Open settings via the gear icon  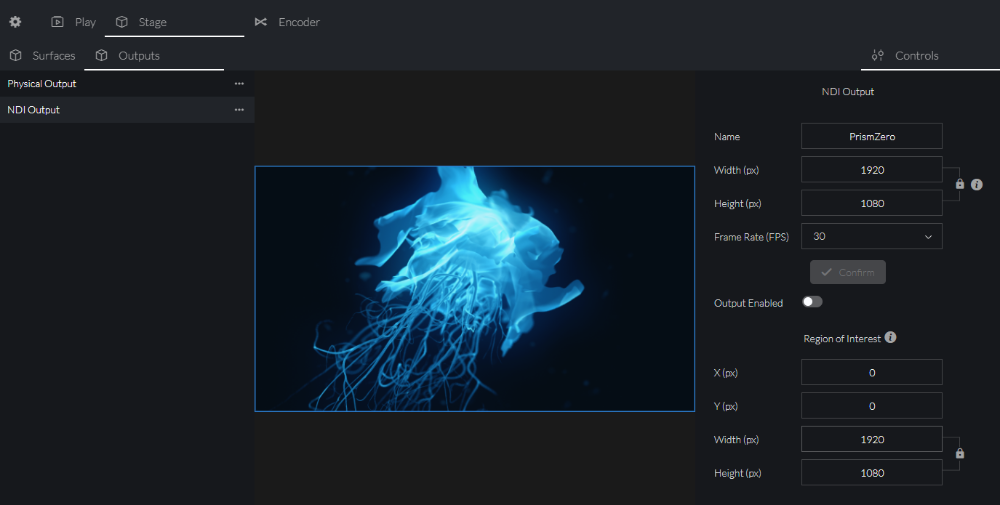pyautogui.click(x=15, y=21)
